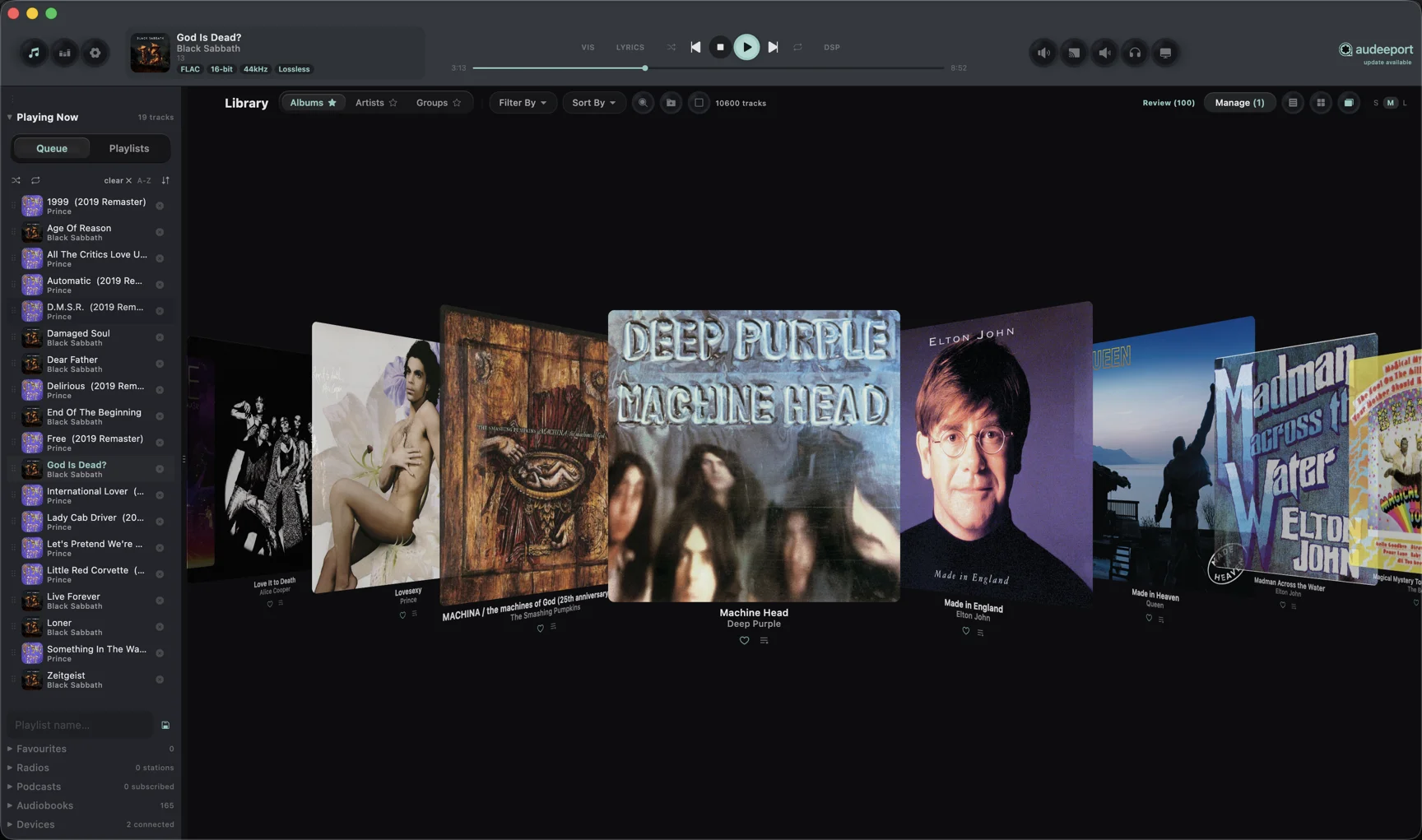Toggle queue repeat icon

pyautogui.click(x=35, y=180)
